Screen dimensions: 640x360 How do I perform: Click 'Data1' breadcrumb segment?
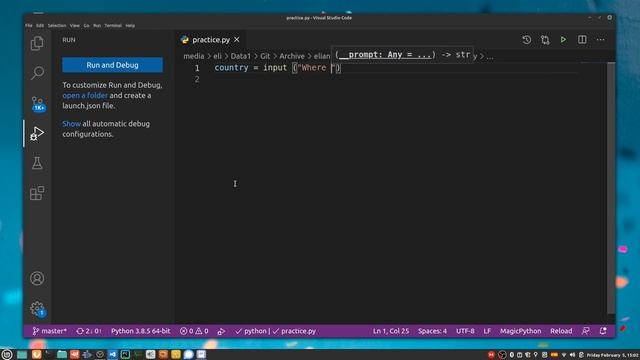(241, 56)
